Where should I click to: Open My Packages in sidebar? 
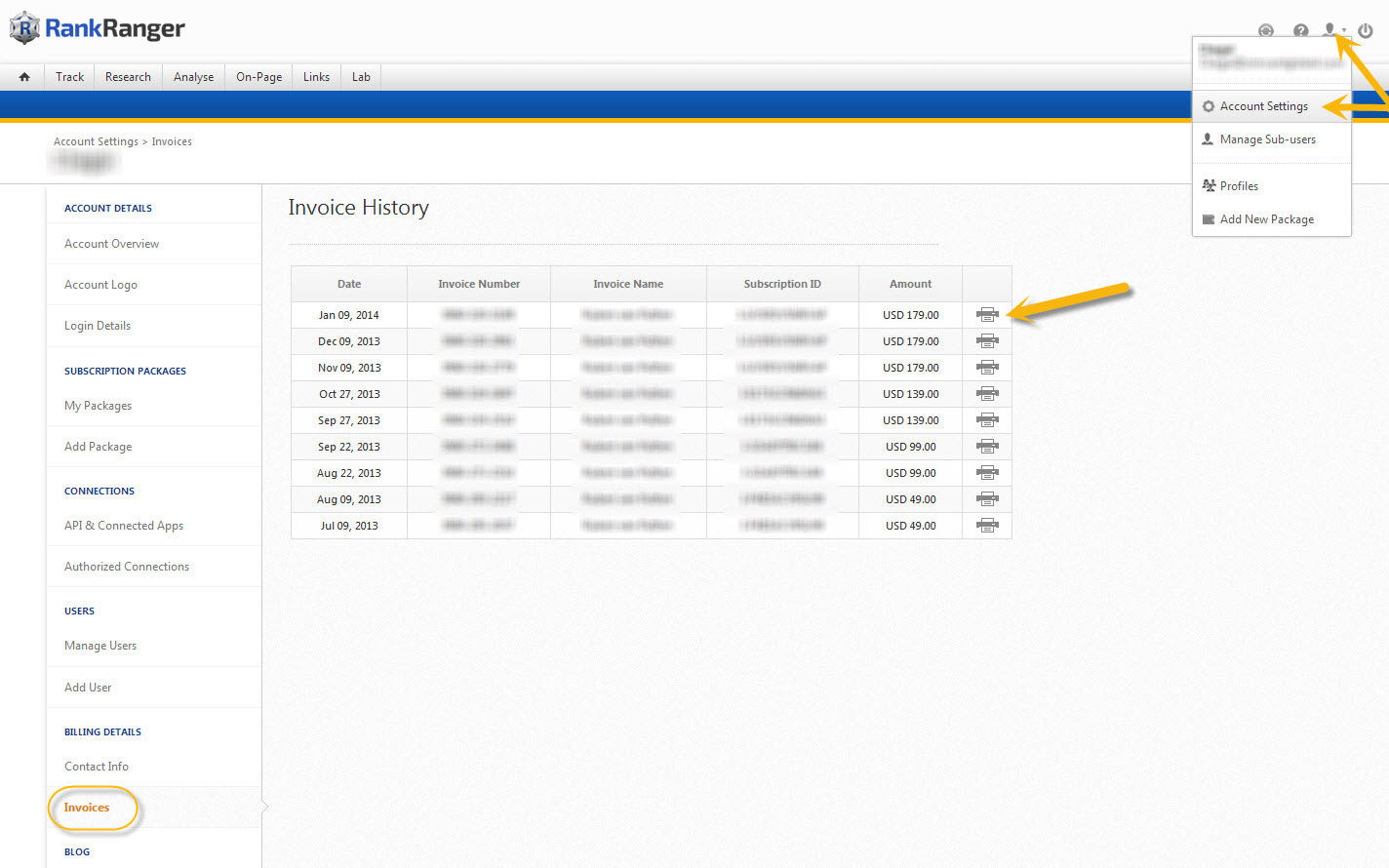coord(98,406)
